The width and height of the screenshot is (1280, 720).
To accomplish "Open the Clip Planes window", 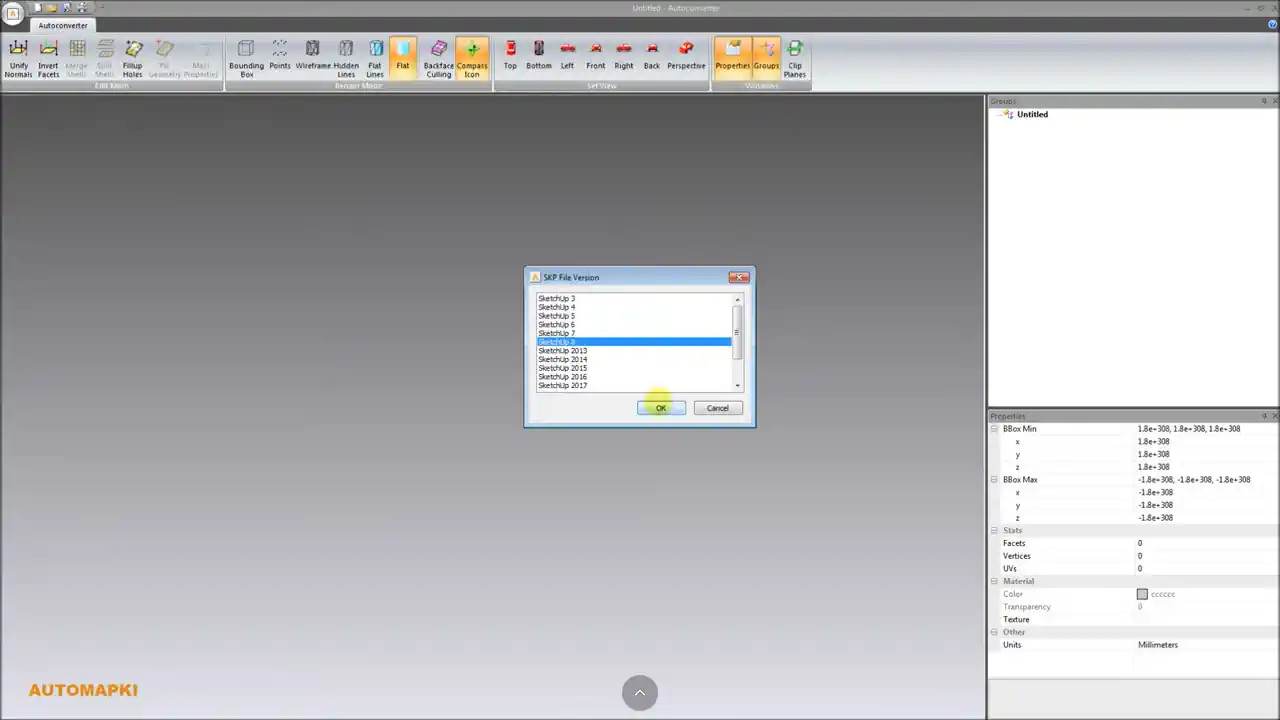I will [794, 57].
